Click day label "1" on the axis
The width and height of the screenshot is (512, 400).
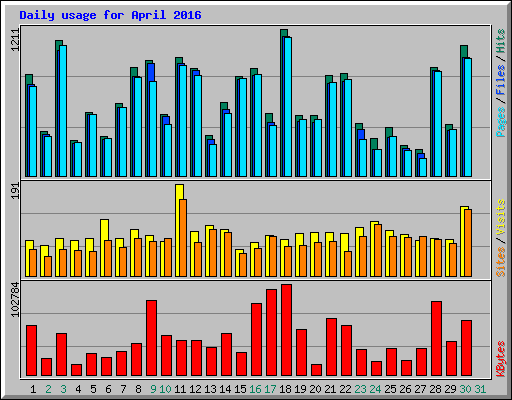[33, 389]
